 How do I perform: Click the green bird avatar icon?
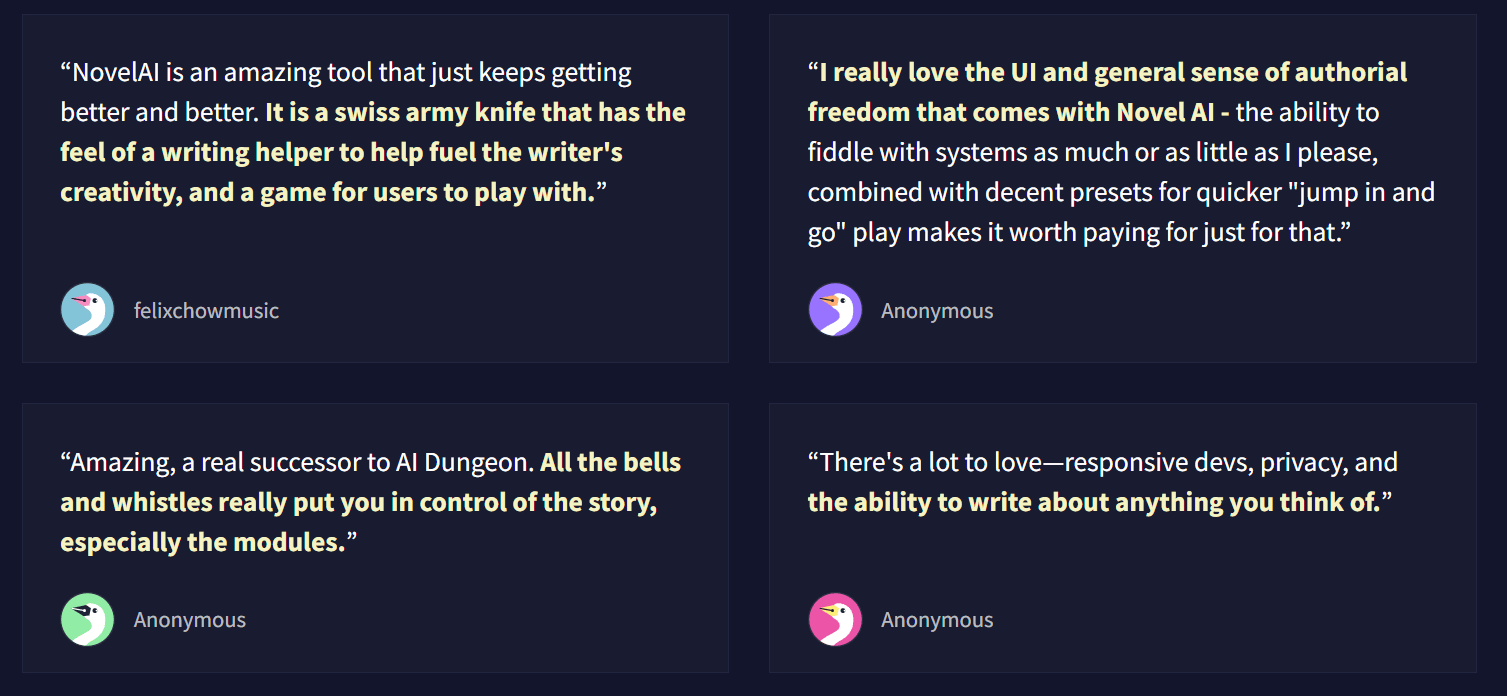tap(87, 620)
